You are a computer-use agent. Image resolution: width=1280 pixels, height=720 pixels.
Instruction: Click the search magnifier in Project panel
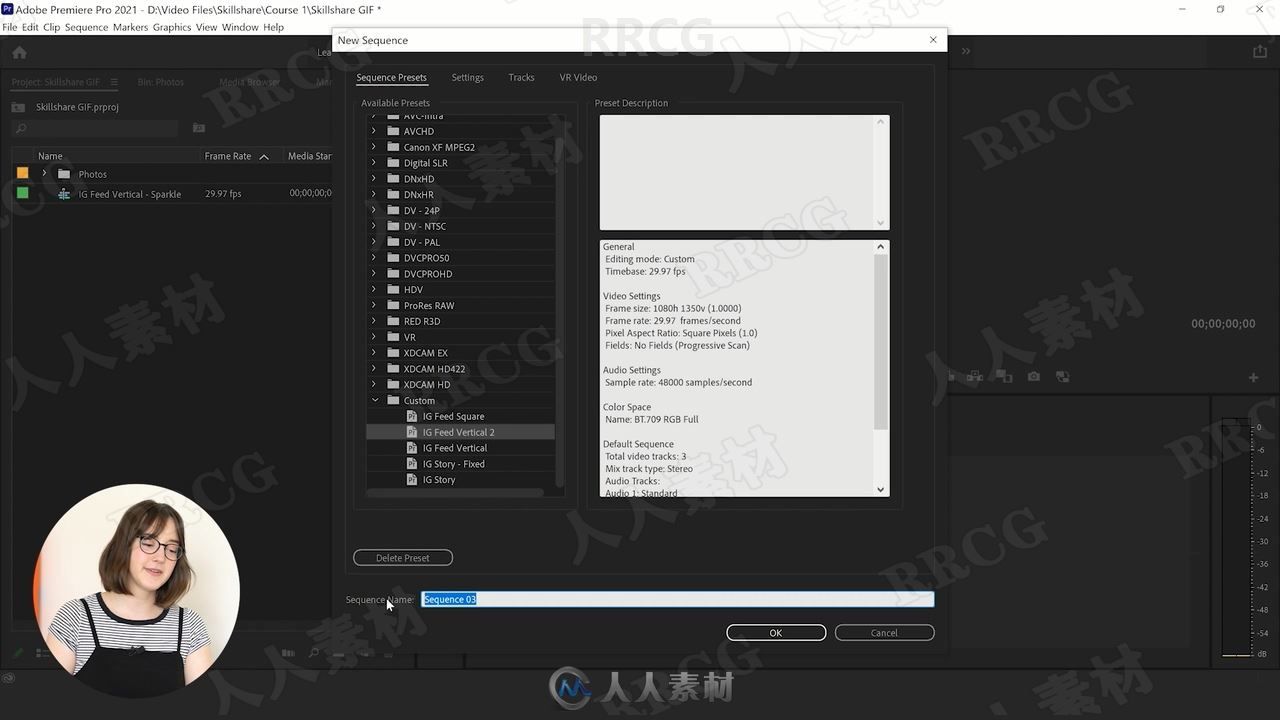coord(21,129)
